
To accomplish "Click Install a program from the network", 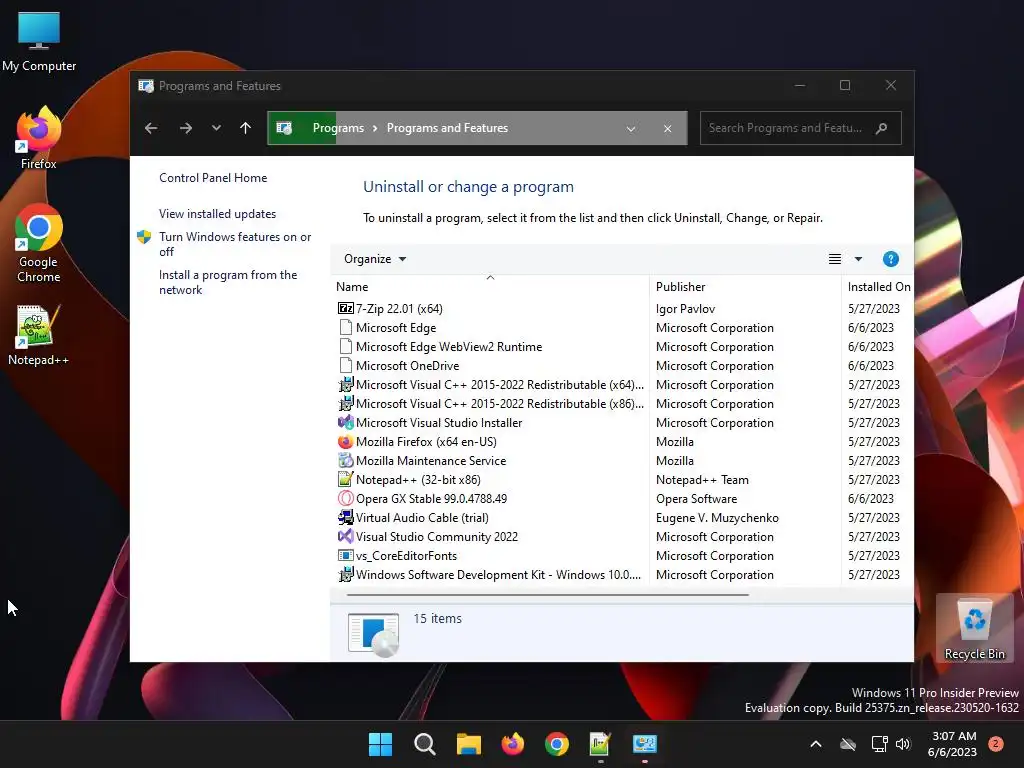I will (x=228, y=282).
